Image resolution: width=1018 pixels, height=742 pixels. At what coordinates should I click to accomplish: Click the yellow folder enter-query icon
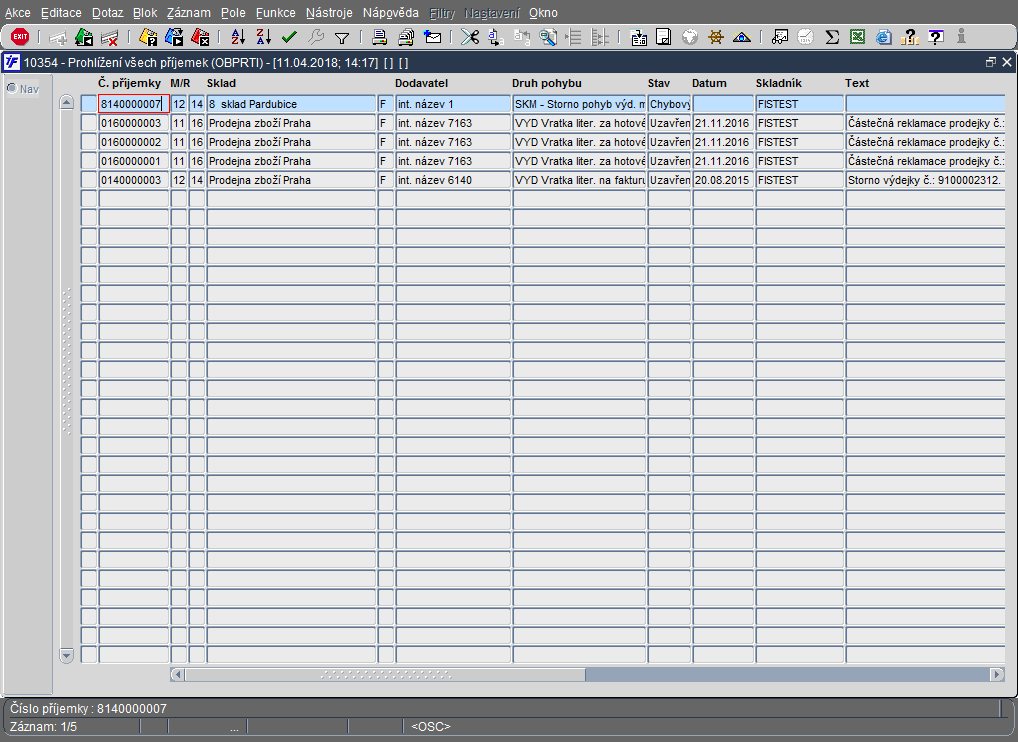click(148, 37)
